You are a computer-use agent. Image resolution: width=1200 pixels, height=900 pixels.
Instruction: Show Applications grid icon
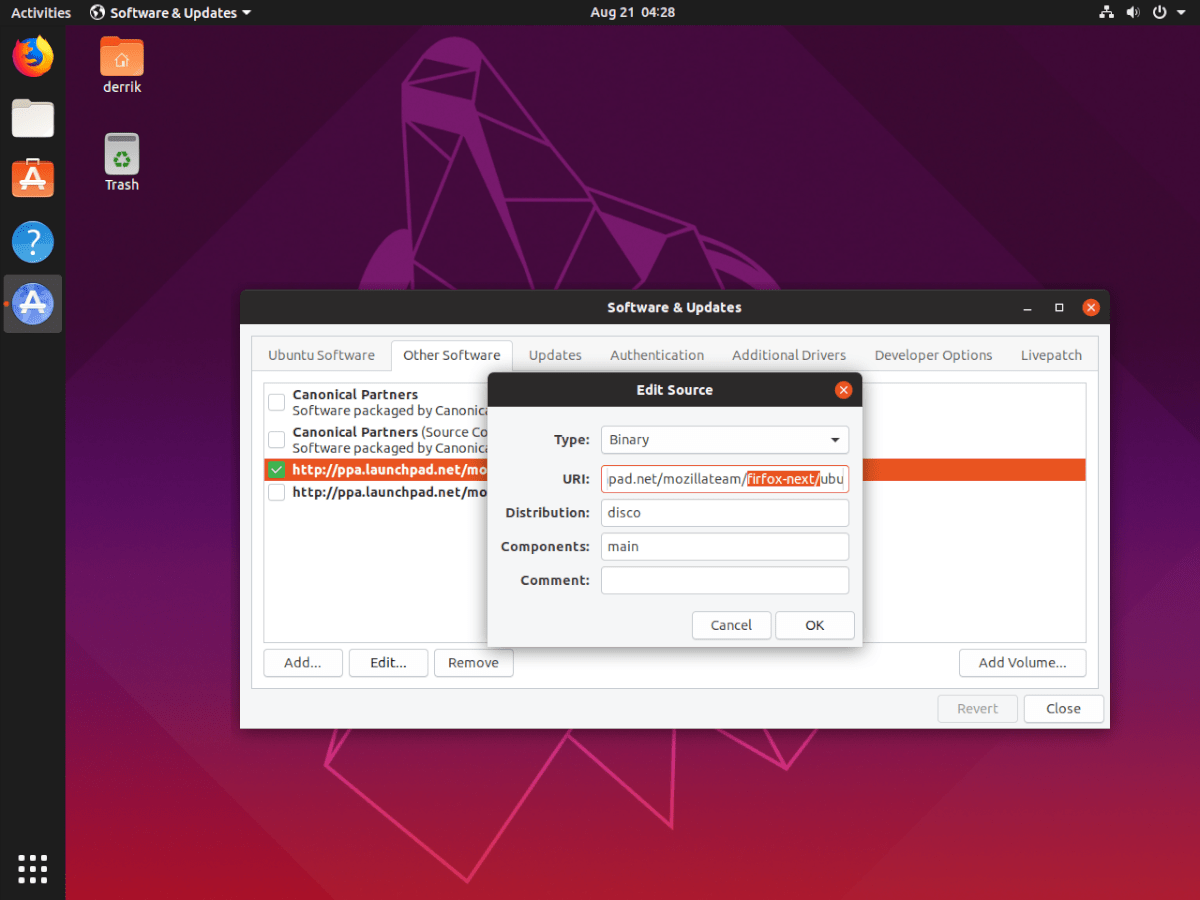(x=33, y=868)
